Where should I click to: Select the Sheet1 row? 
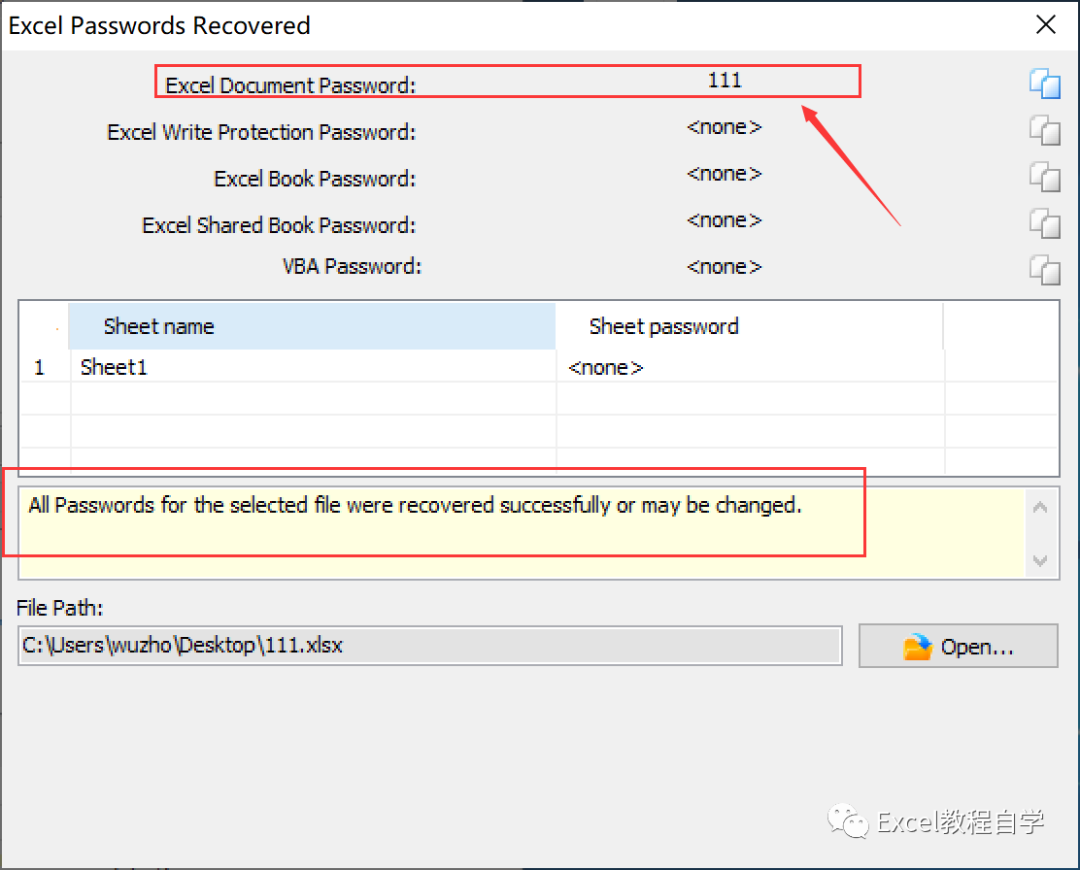[539, 366]
